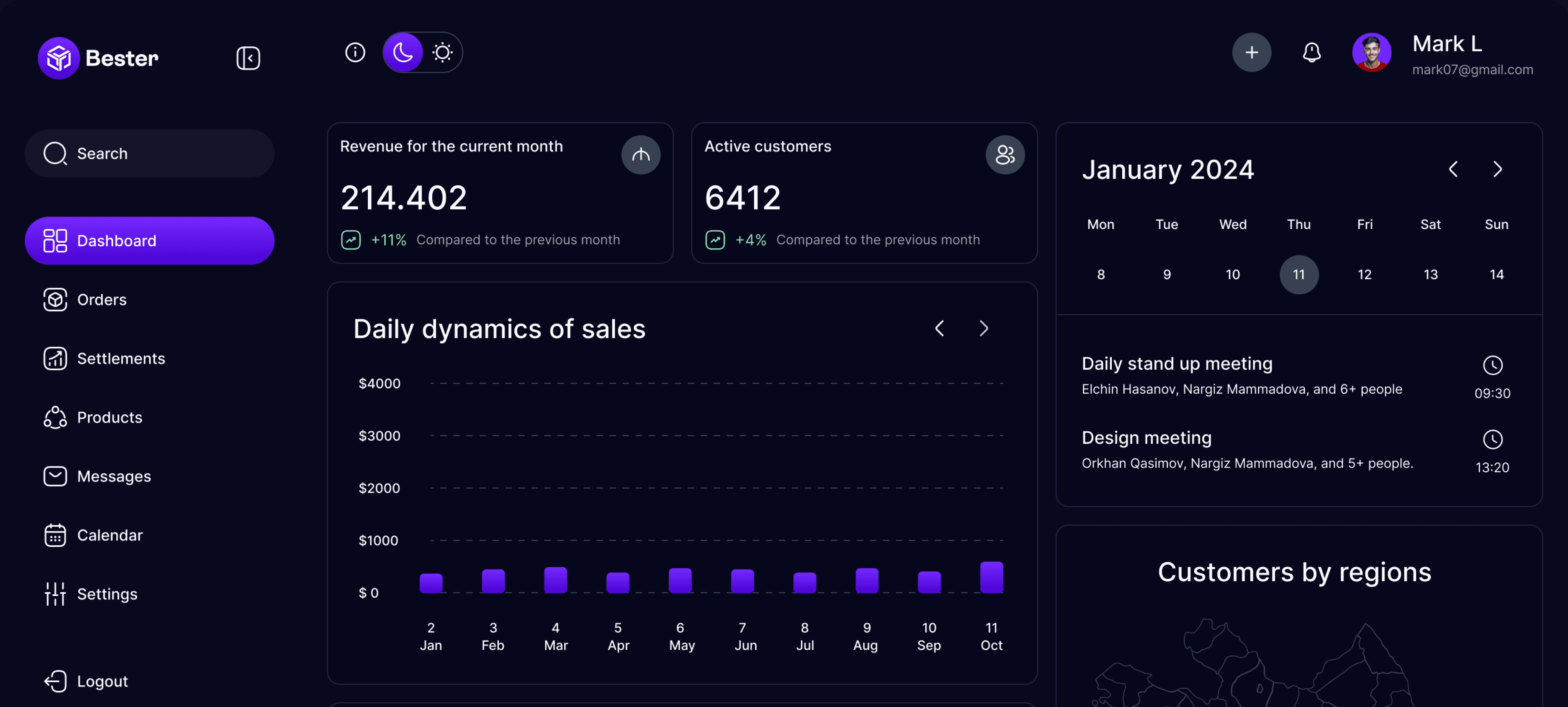
Task: Select Saturday 13 in calendar
Action: point(1431,275)
